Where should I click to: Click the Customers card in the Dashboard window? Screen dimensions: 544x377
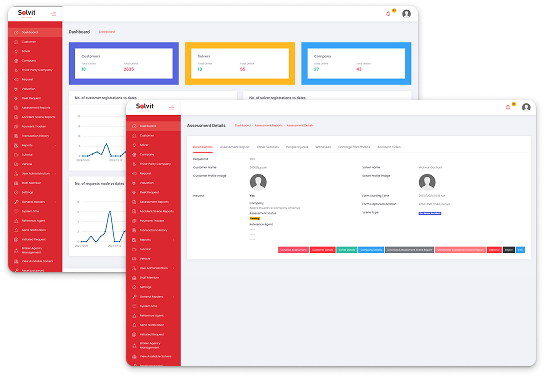tap(124, 63)
